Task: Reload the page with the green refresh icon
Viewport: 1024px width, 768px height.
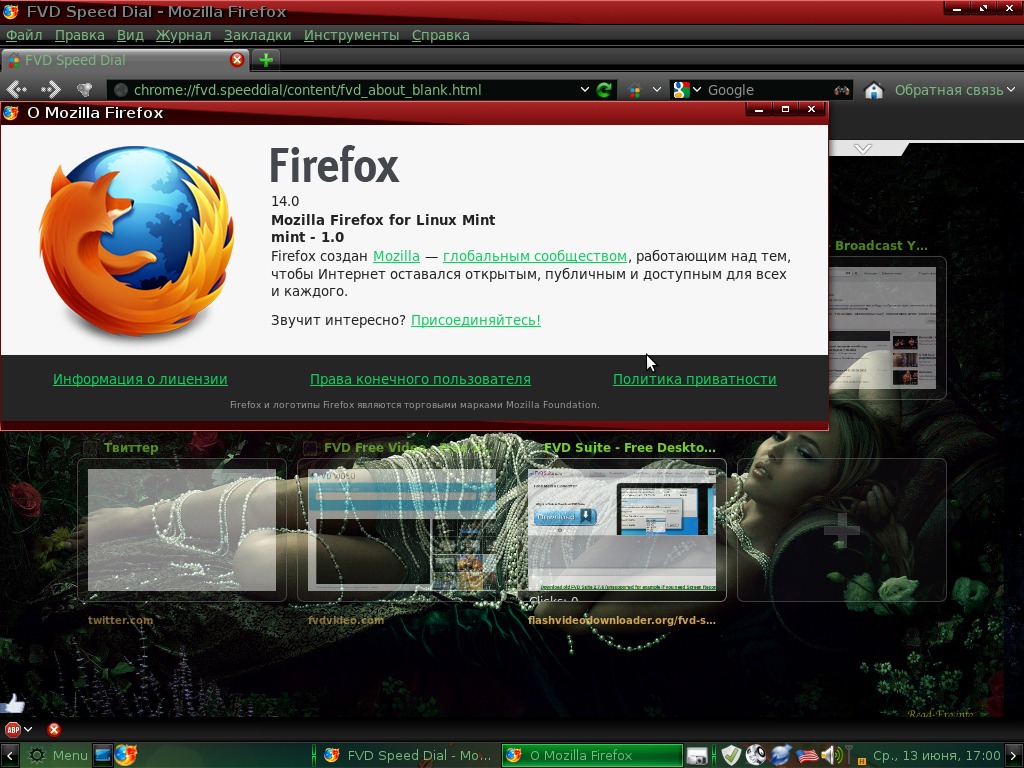Action: tap(604, 89)
